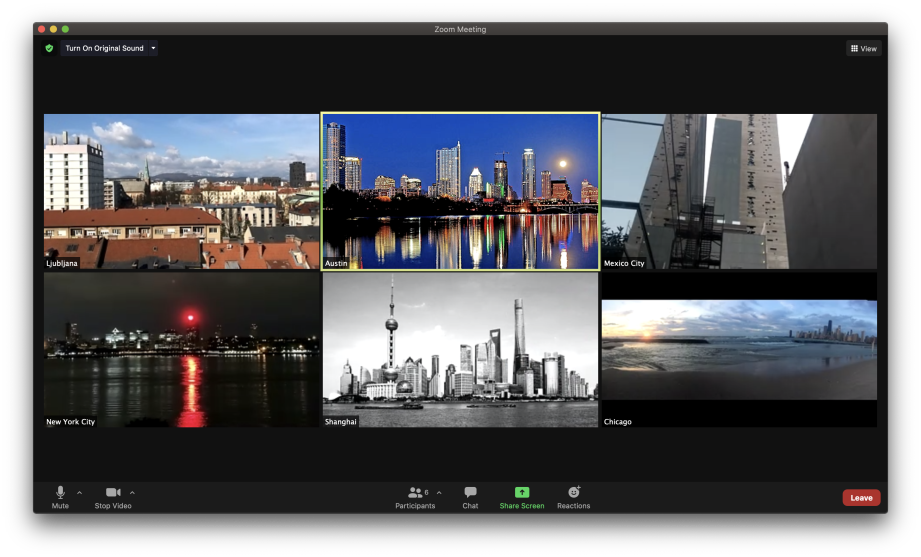Screen dimensions: 921x557
Task: Expand video options chevron beside Stop Video
Action: (x=132, y=492)
